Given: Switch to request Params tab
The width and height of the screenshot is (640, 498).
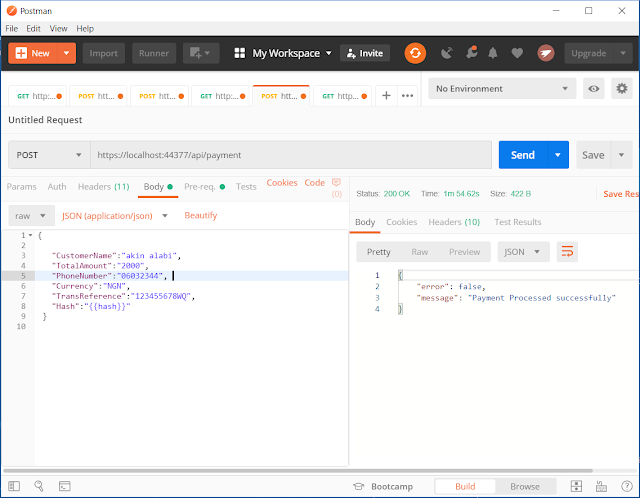Looking at the screenshot, I should 22,187.
